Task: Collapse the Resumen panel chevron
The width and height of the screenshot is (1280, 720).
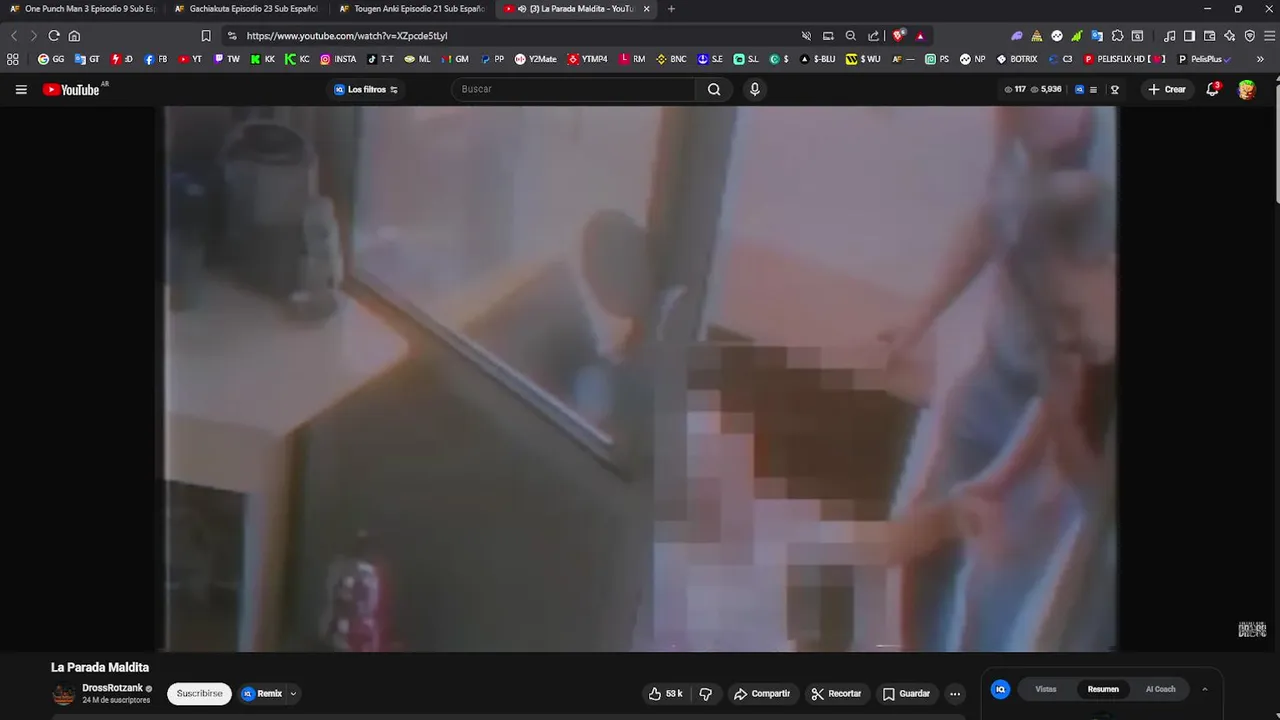Action: click(x=1204, y=689)
